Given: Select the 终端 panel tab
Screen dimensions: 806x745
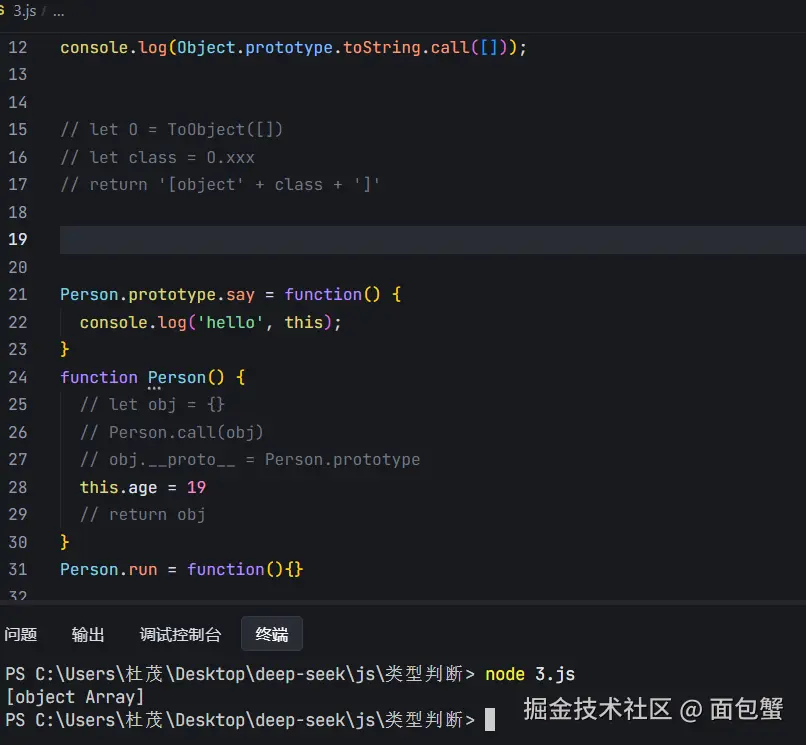Looking at the screenshot, I should coord(272,634).
